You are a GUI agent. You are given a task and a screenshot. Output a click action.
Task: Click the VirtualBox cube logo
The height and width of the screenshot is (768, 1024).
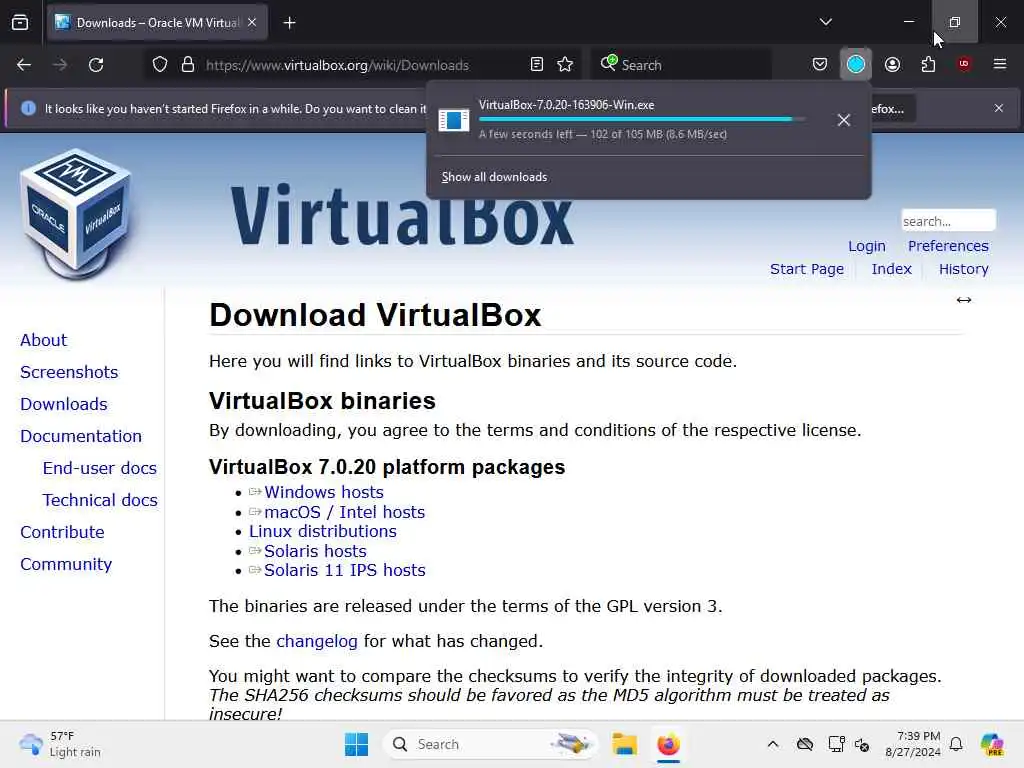[x=76, y=214]
